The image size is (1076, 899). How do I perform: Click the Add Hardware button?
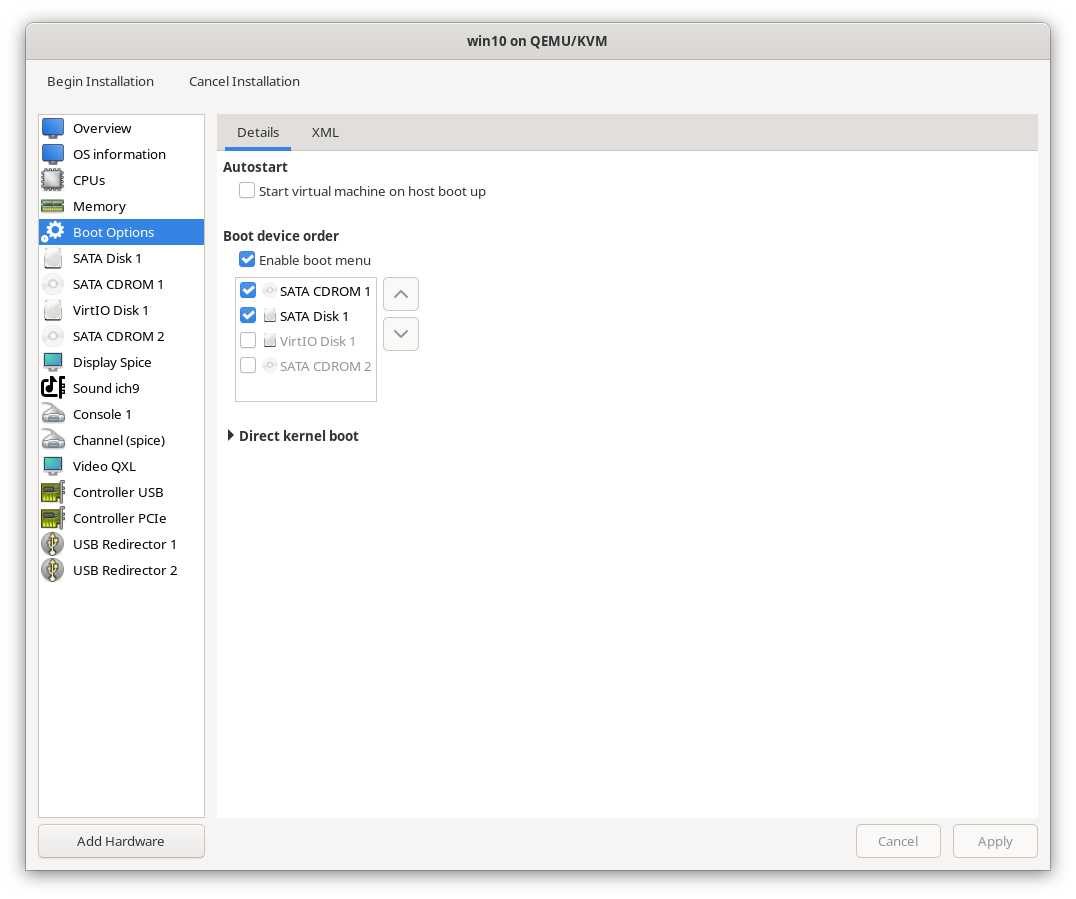(x=121, y=841)
